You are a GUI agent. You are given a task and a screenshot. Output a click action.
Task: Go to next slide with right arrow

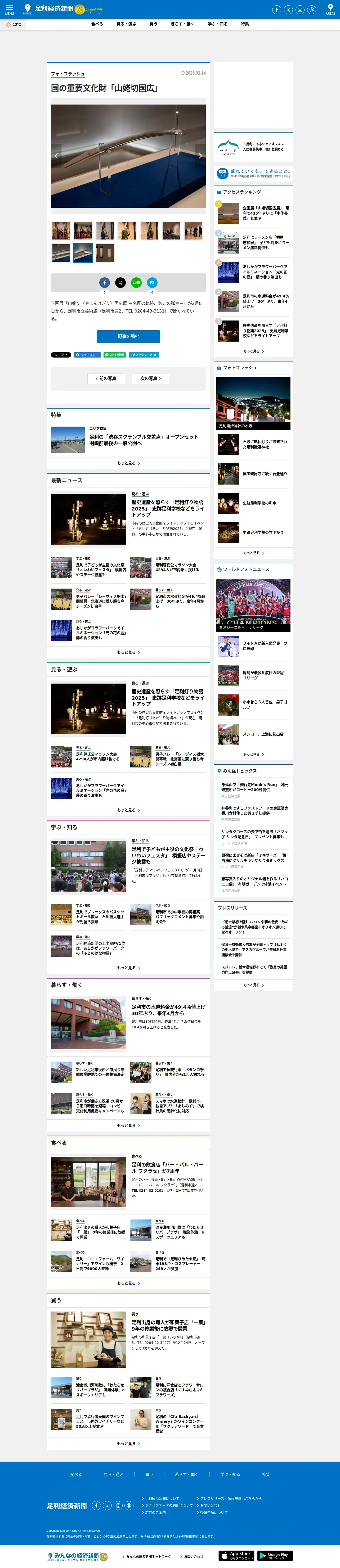200,156
